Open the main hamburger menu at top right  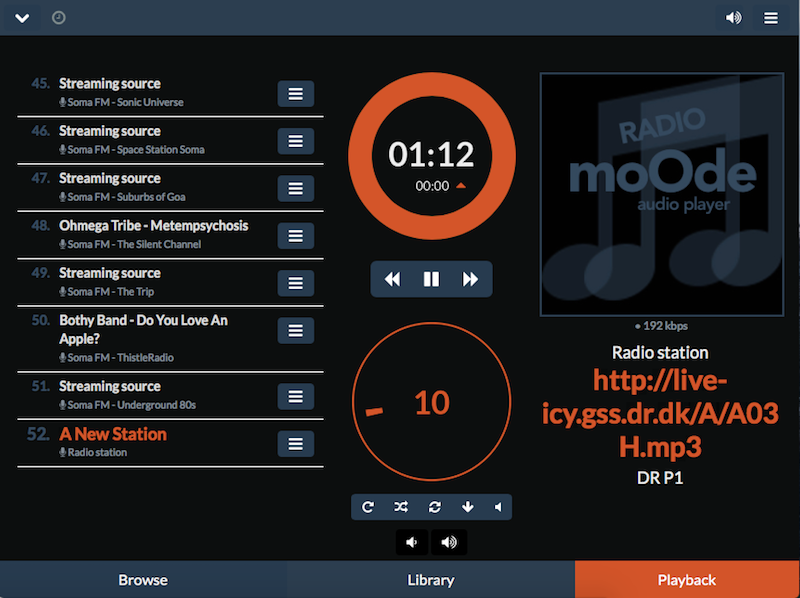coord(771,18)
